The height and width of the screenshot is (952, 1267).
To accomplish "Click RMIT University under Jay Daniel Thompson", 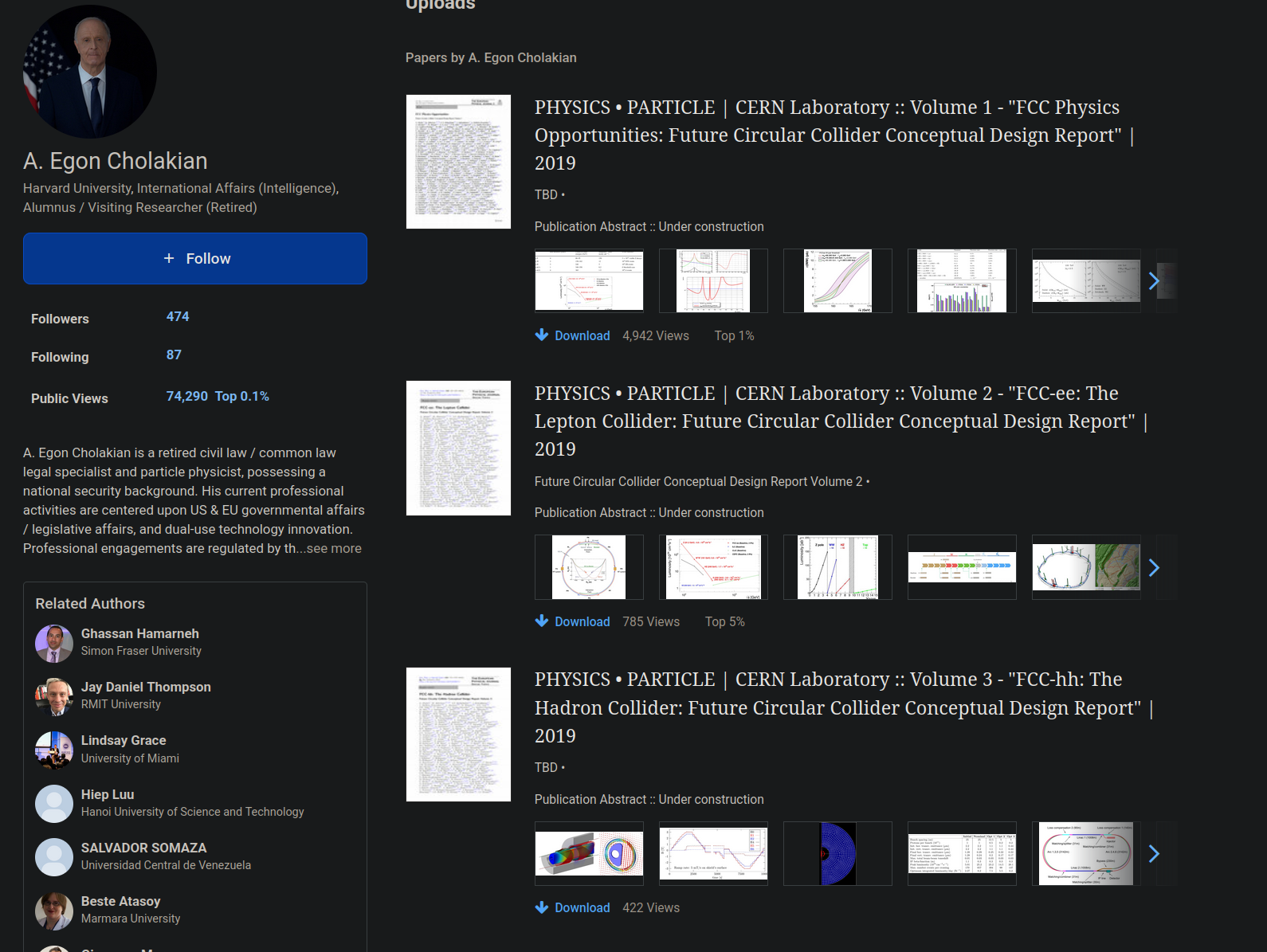I will click(x=120, y=704).
